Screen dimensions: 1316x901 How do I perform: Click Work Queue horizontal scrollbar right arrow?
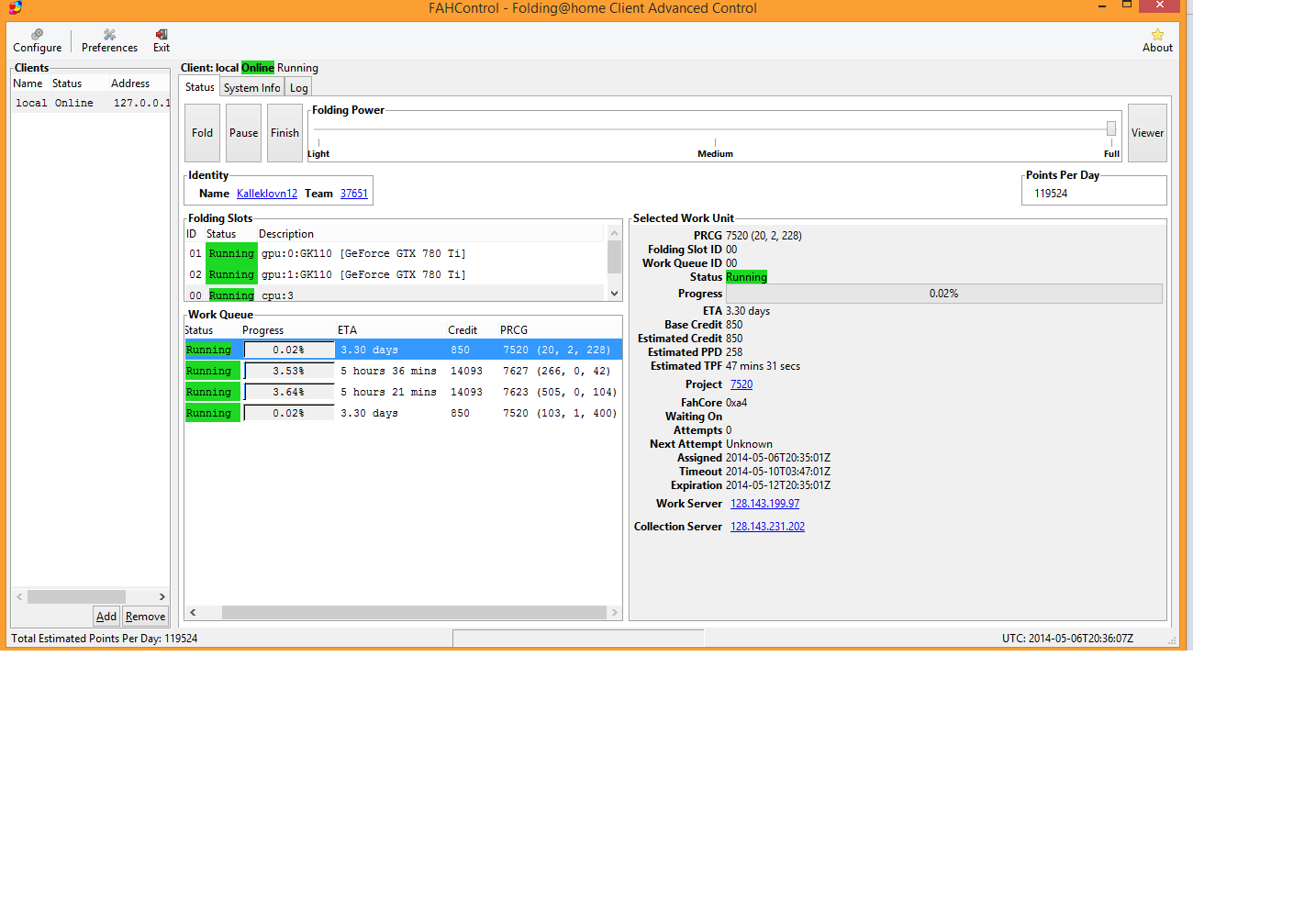614,612
